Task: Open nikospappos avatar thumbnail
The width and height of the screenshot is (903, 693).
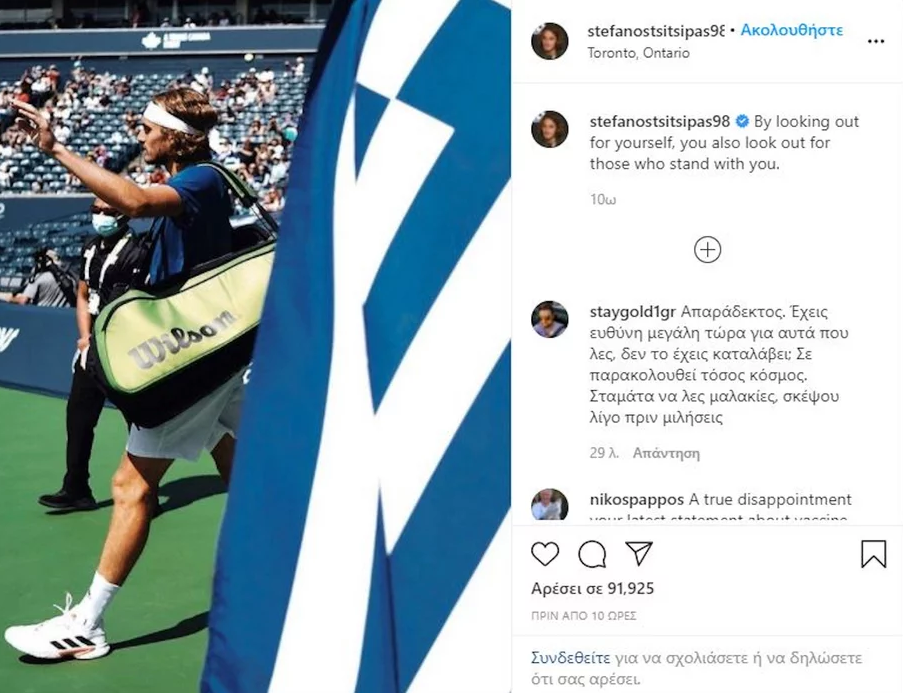Action: (x=549, y=505)
